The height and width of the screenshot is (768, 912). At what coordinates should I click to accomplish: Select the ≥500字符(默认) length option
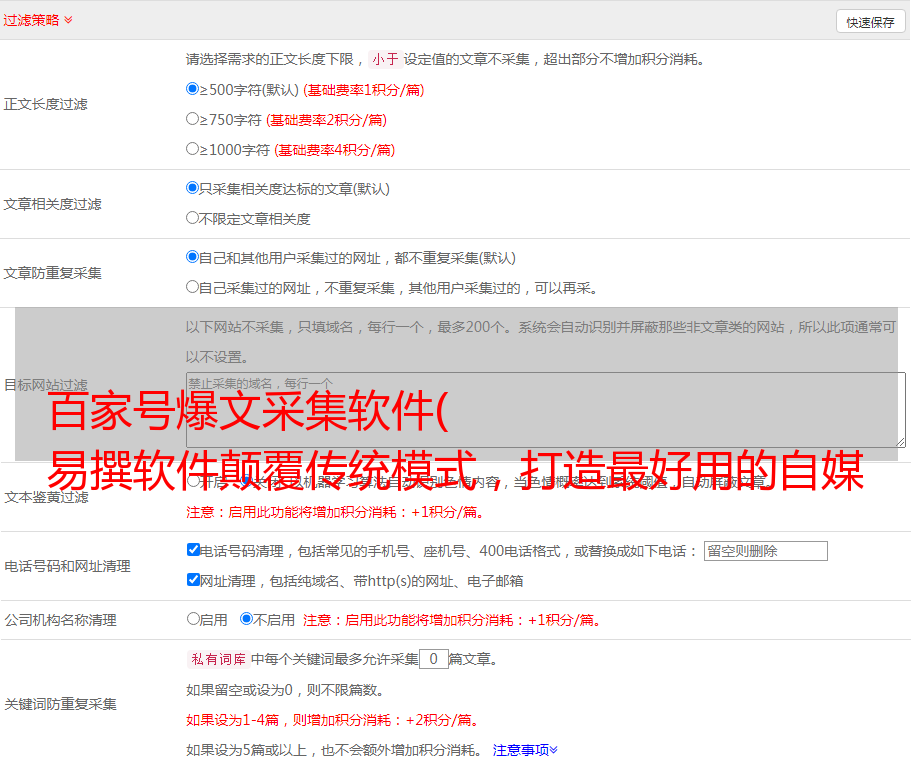pos(192,89)
